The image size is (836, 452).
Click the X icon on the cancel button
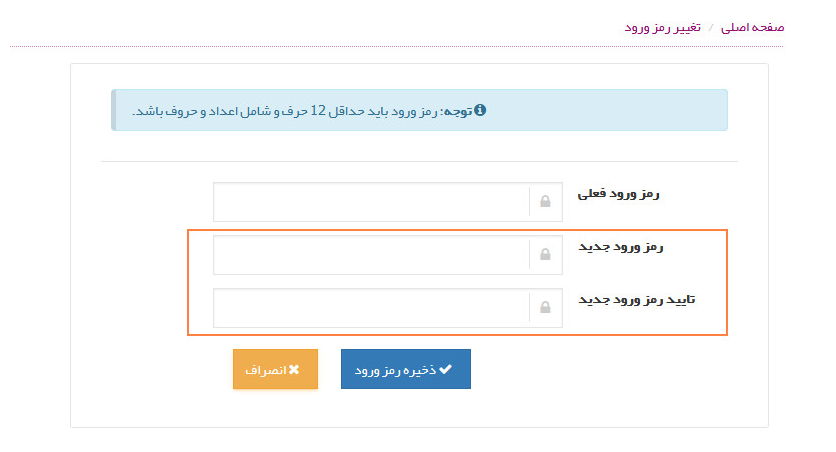[x=294, y=370]
